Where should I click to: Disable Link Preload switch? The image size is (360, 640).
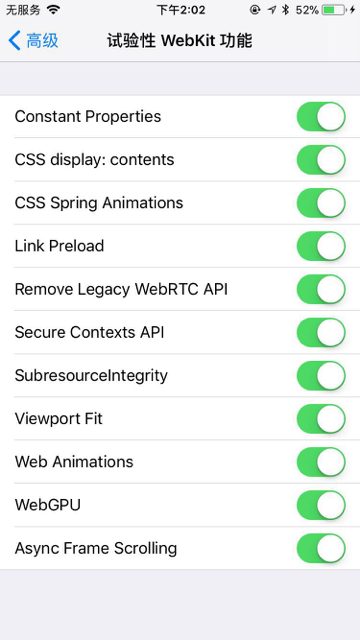click(x=321, y=246)
